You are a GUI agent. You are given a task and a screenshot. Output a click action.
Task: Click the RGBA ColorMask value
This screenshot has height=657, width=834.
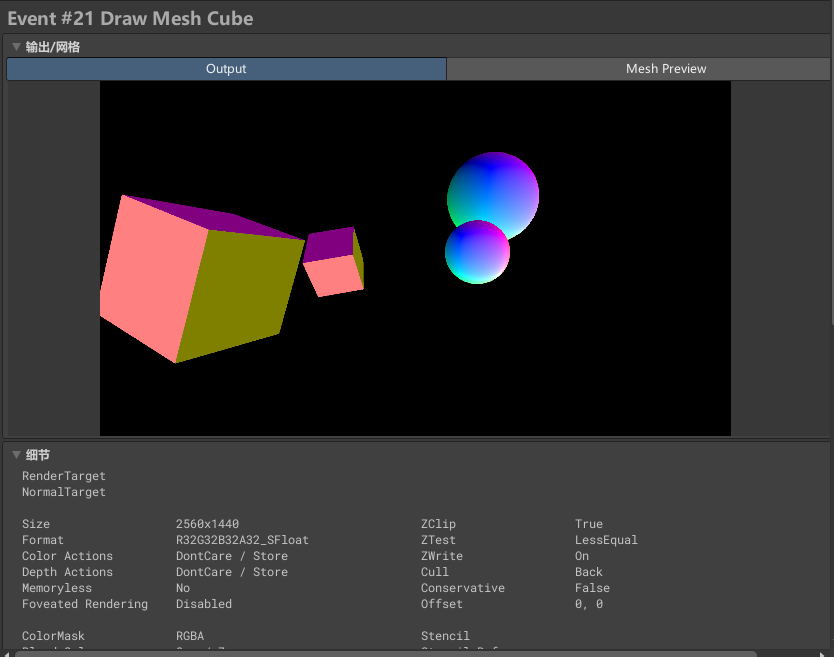click(x=192, y=636)
